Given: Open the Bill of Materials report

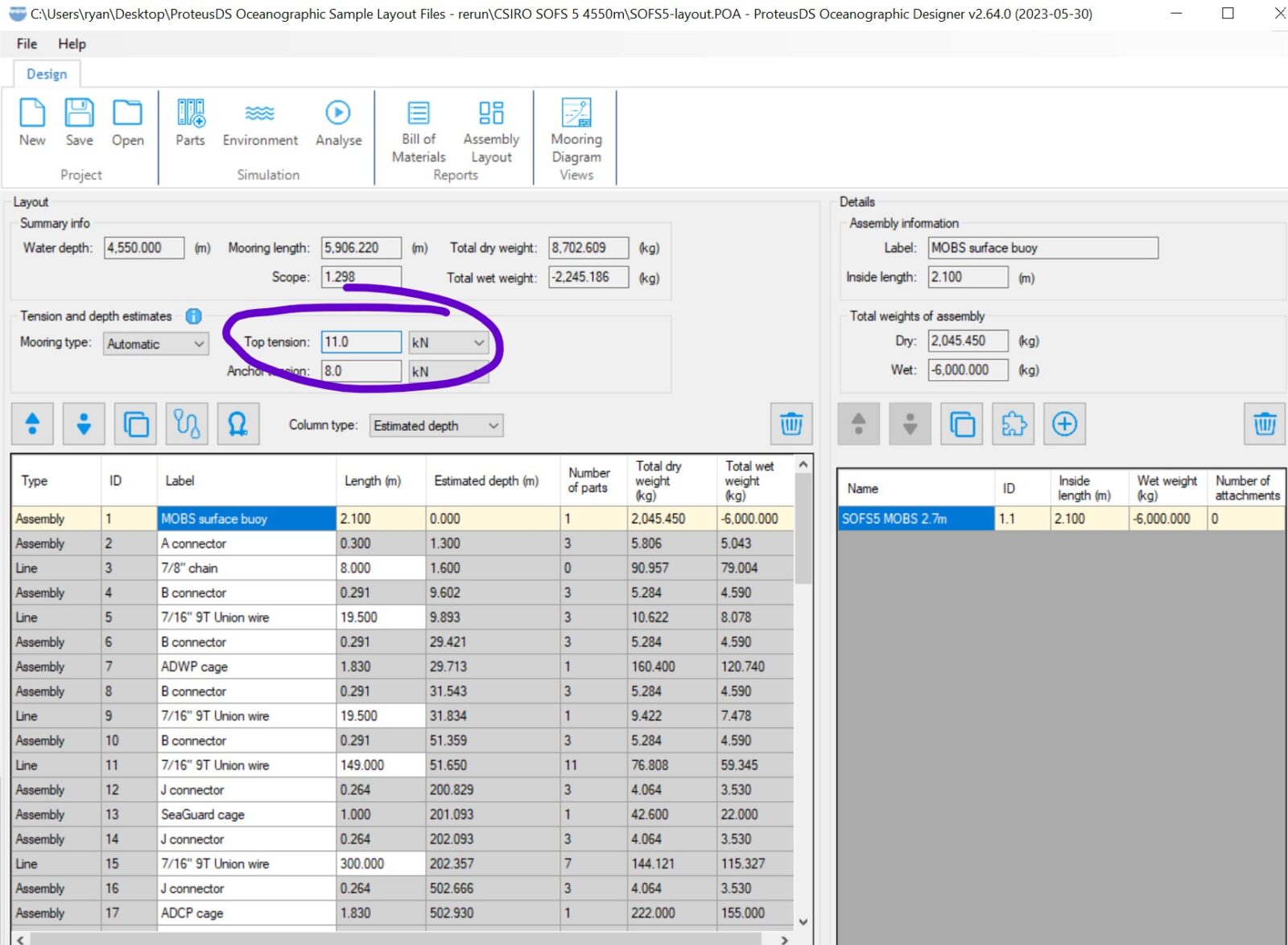Looking at the screenshot, I should point(418,129).
